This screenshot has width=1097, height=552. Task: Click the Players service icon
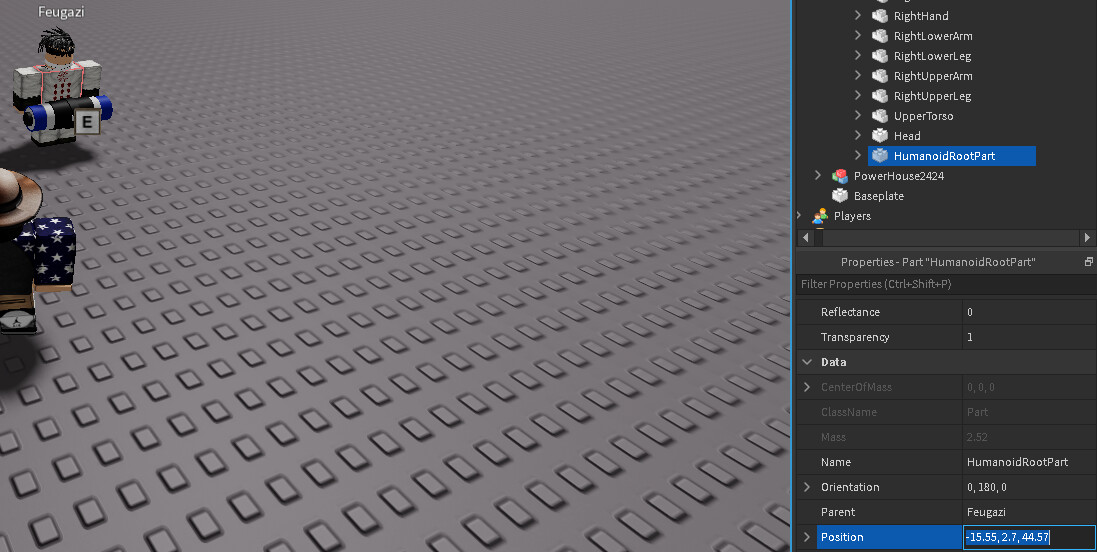pyautogui.click(x=819, y=215)
